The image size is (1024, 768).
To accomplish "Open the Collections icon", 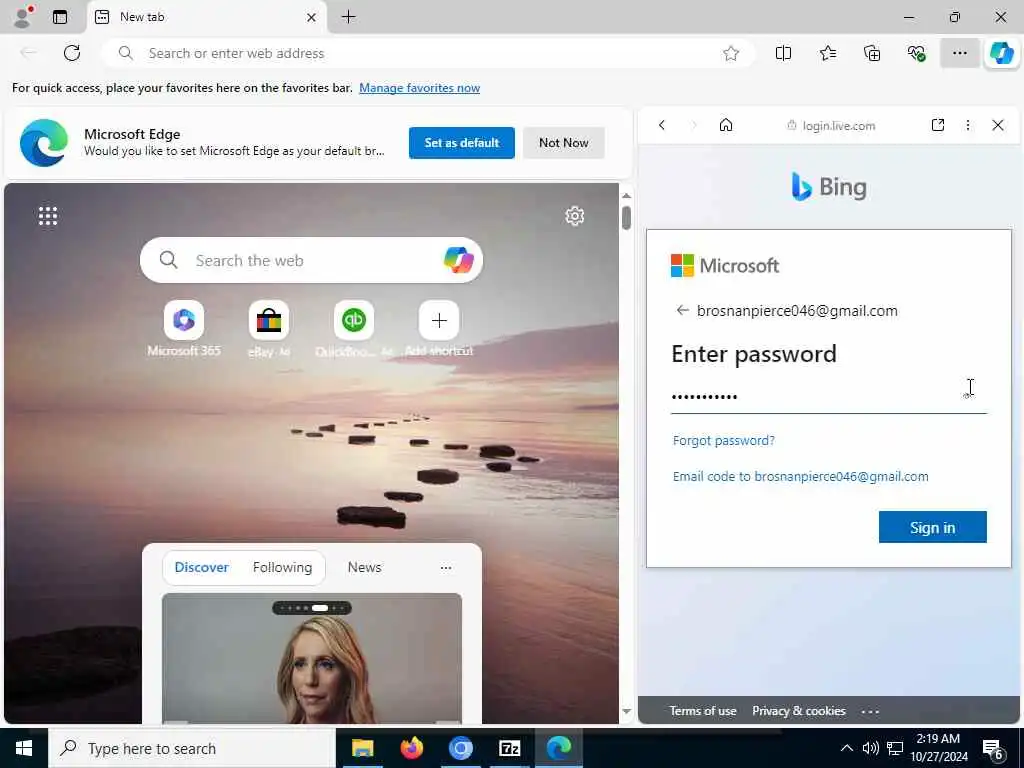I will [x=872, y=54].
